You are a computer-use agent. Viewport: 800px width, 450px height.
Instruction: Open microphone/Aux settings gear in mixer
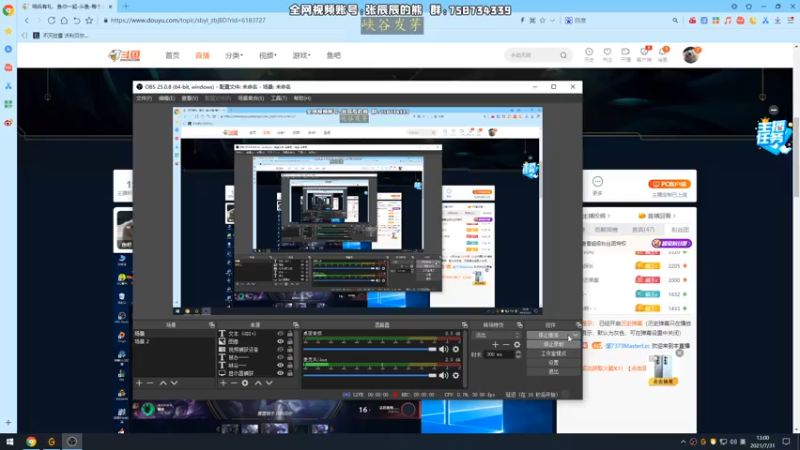point(456,375)
